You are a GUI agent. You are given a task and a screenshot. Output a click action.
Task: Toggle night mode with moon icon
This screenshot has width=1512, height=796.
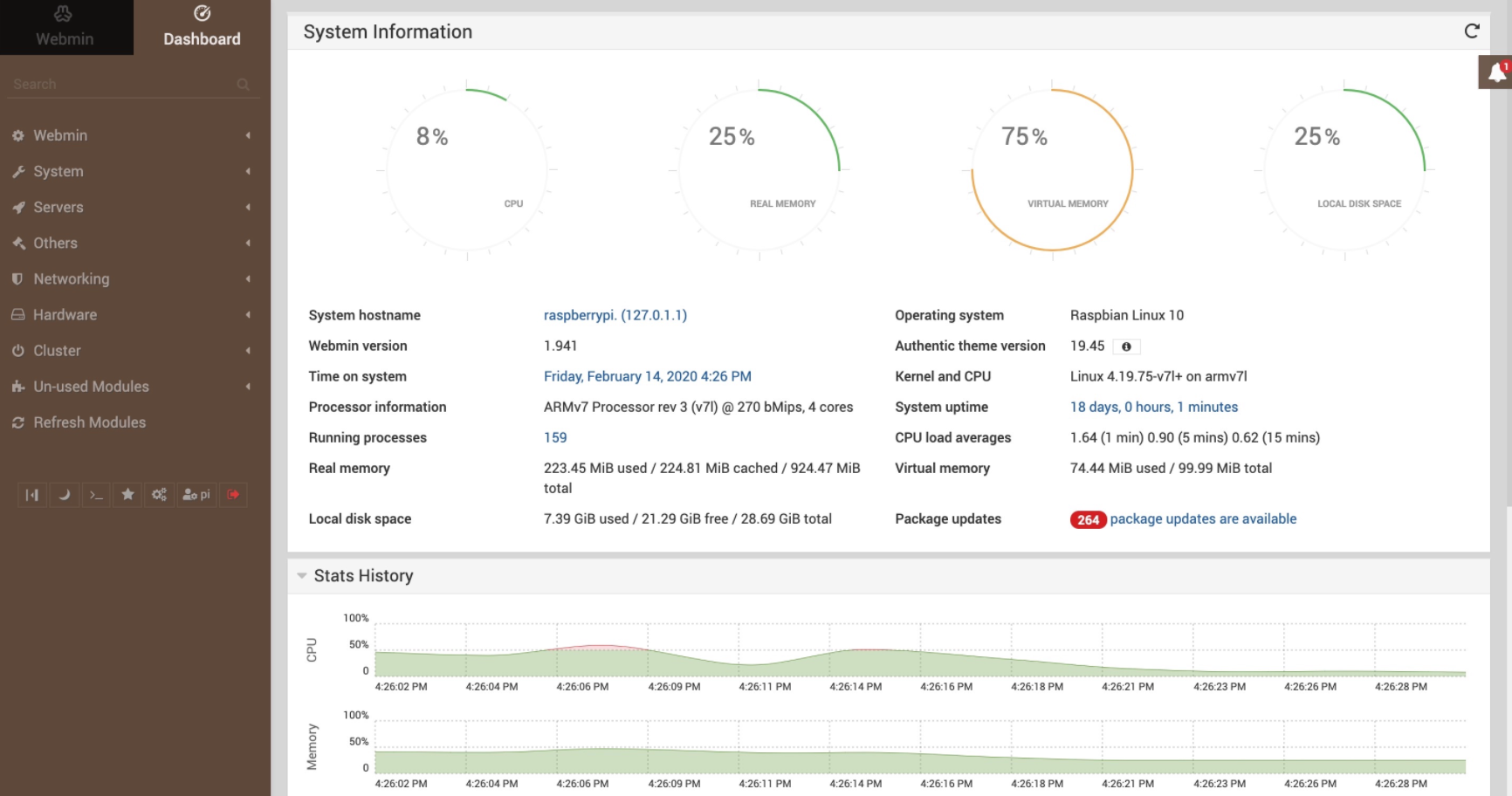[x=64, y=495]
